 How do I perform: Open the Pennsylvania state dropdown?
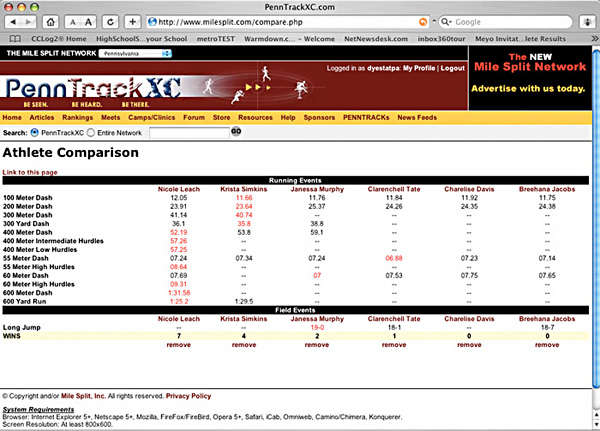coord(134,53)
